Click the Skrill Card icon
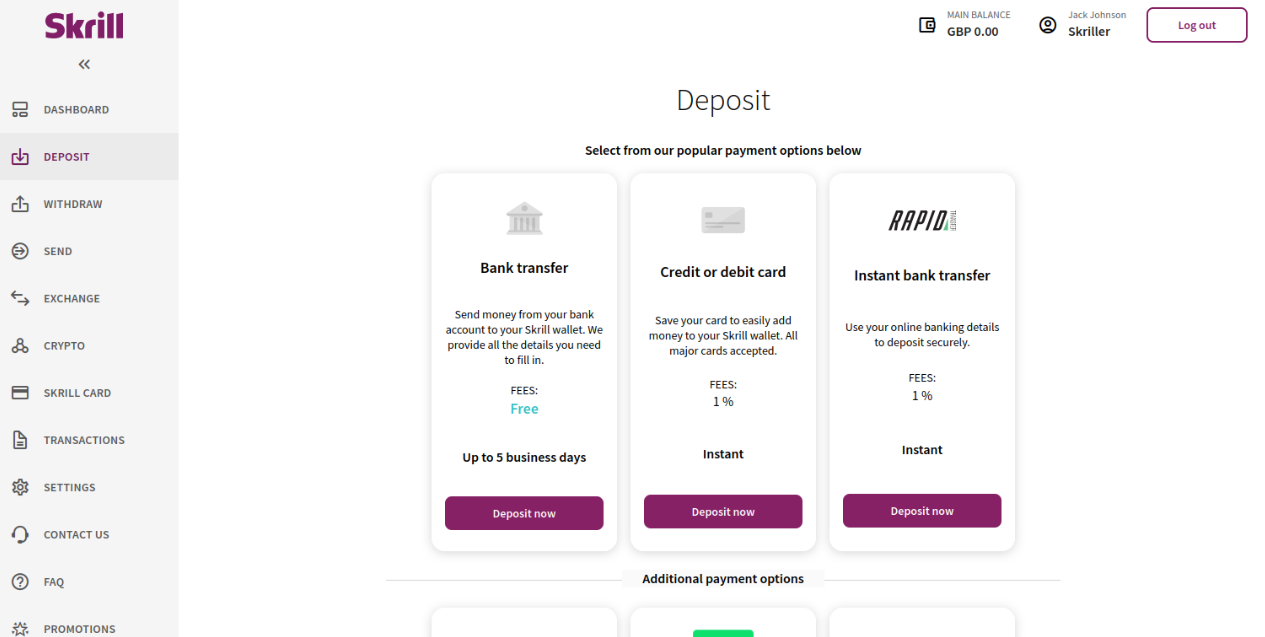1265x637 pixels. click(x=20, y=393)
